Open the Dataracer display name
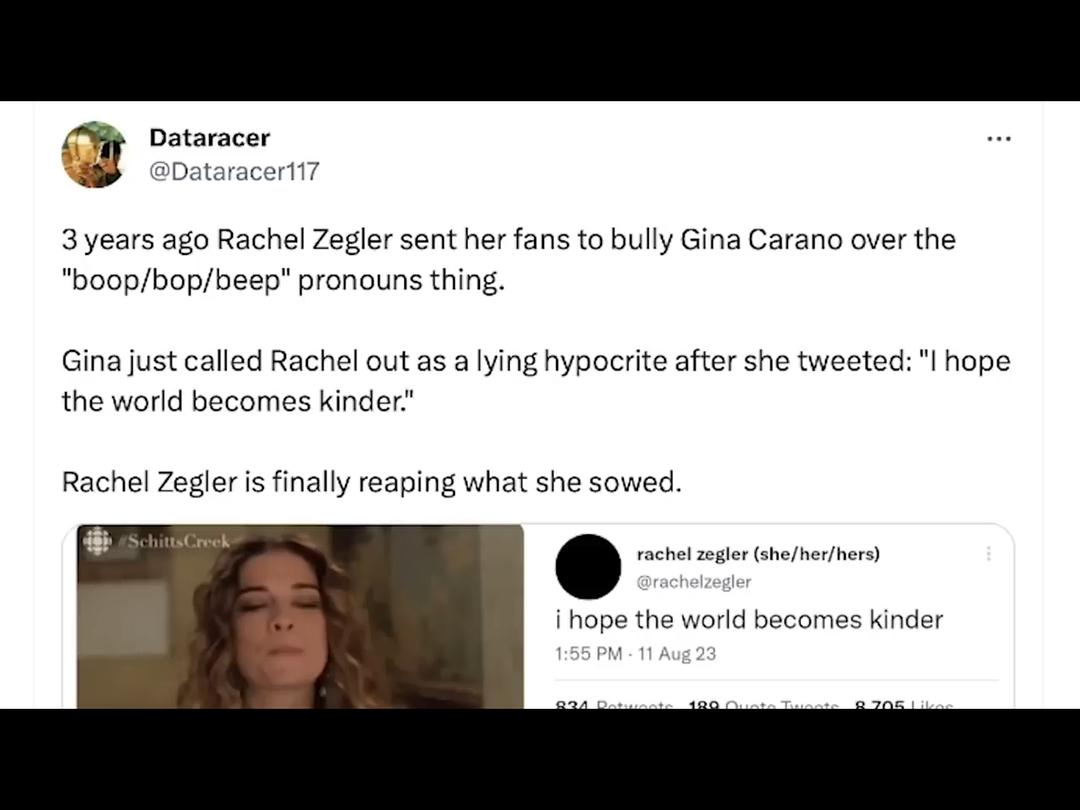The width and height of the screenshot is (1080, 810). (209, 138)
